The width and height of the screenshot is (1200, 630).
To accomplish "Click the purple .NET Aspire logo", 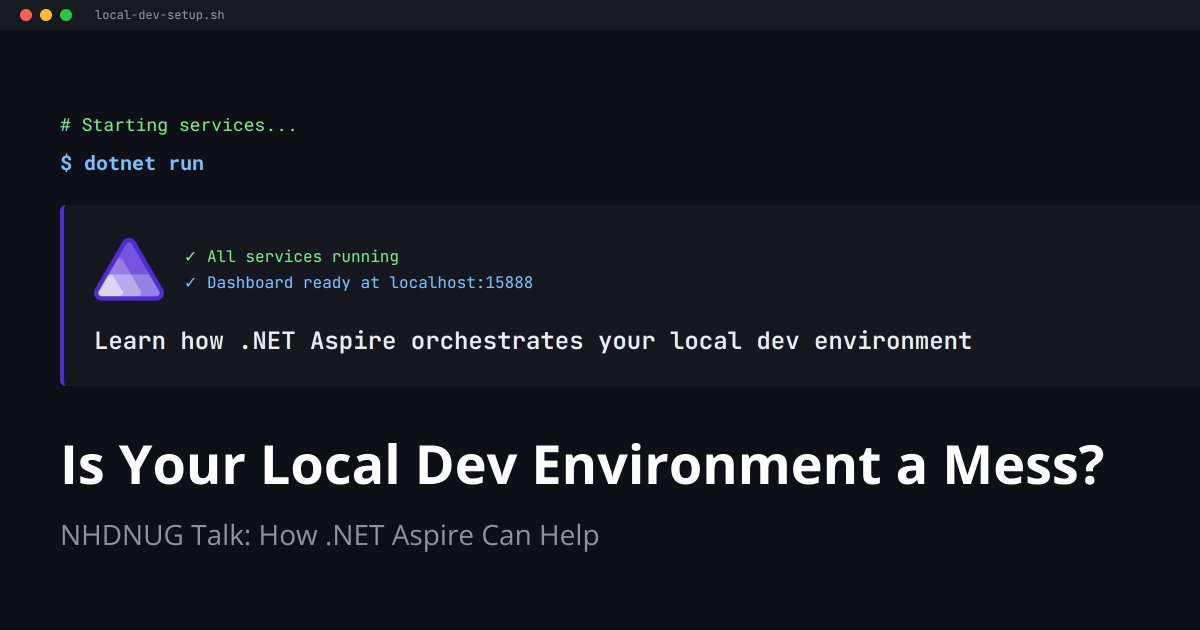I will [x=128, y=270].
